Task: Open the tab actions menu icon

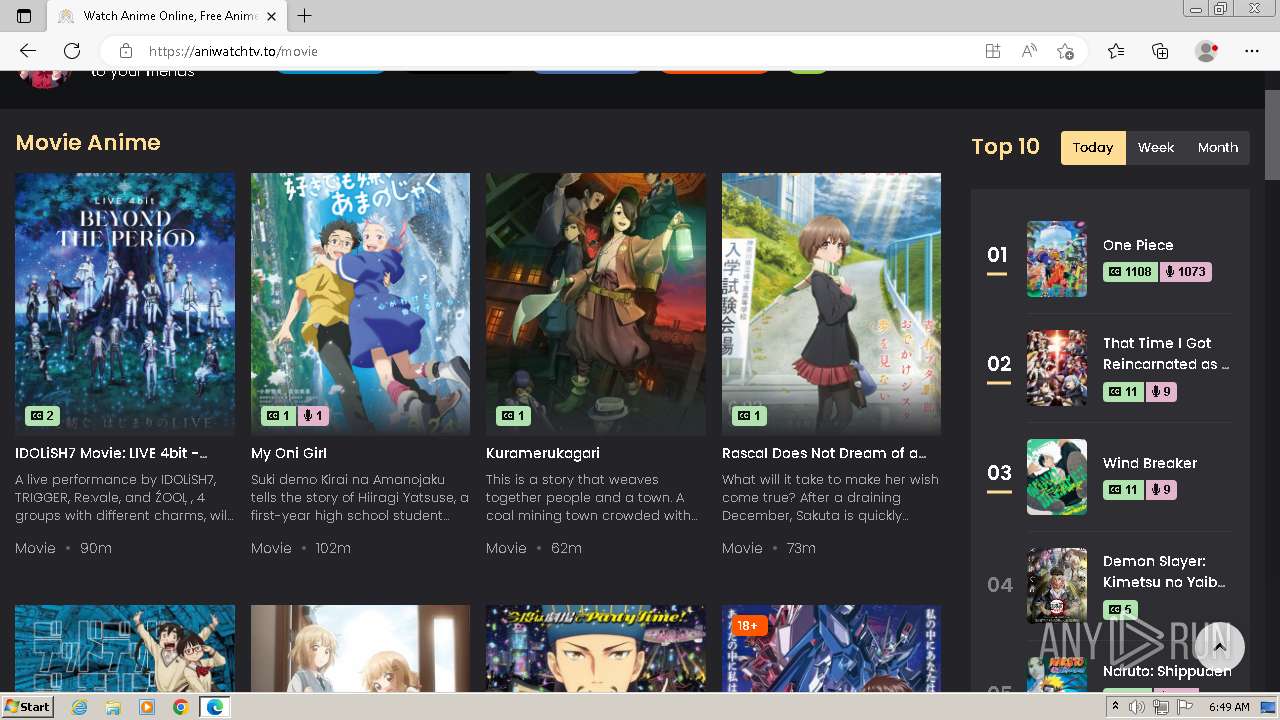Action: [x=24, y=16]
